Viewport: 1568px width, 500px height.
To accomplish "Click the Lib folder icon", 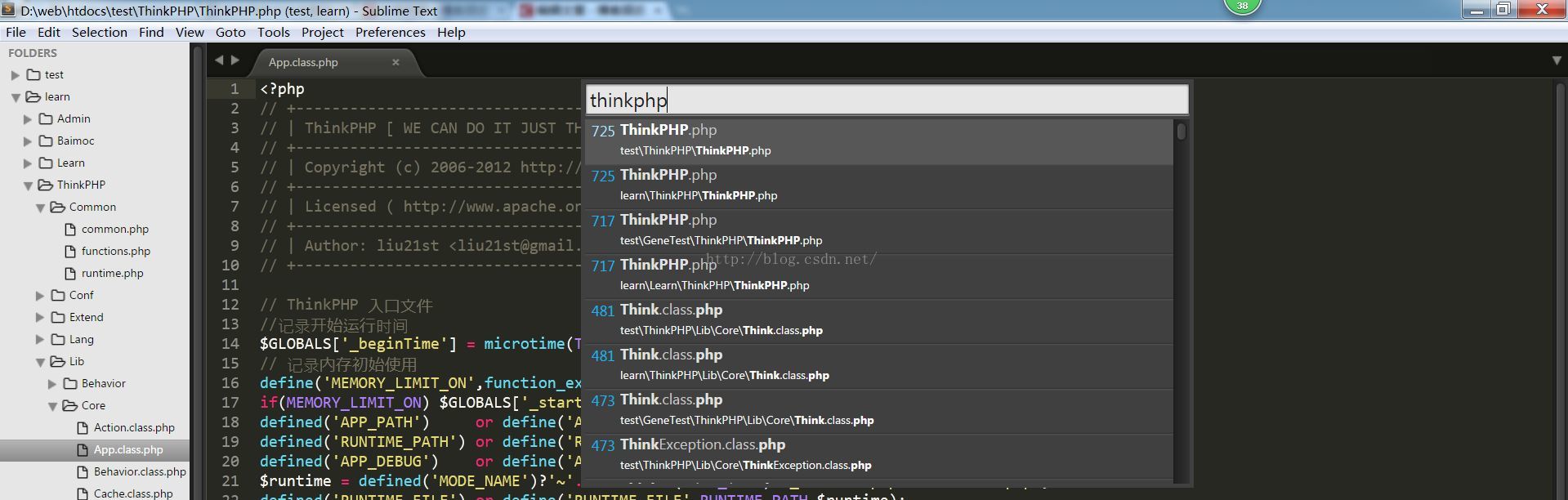I will coord(58,361).
